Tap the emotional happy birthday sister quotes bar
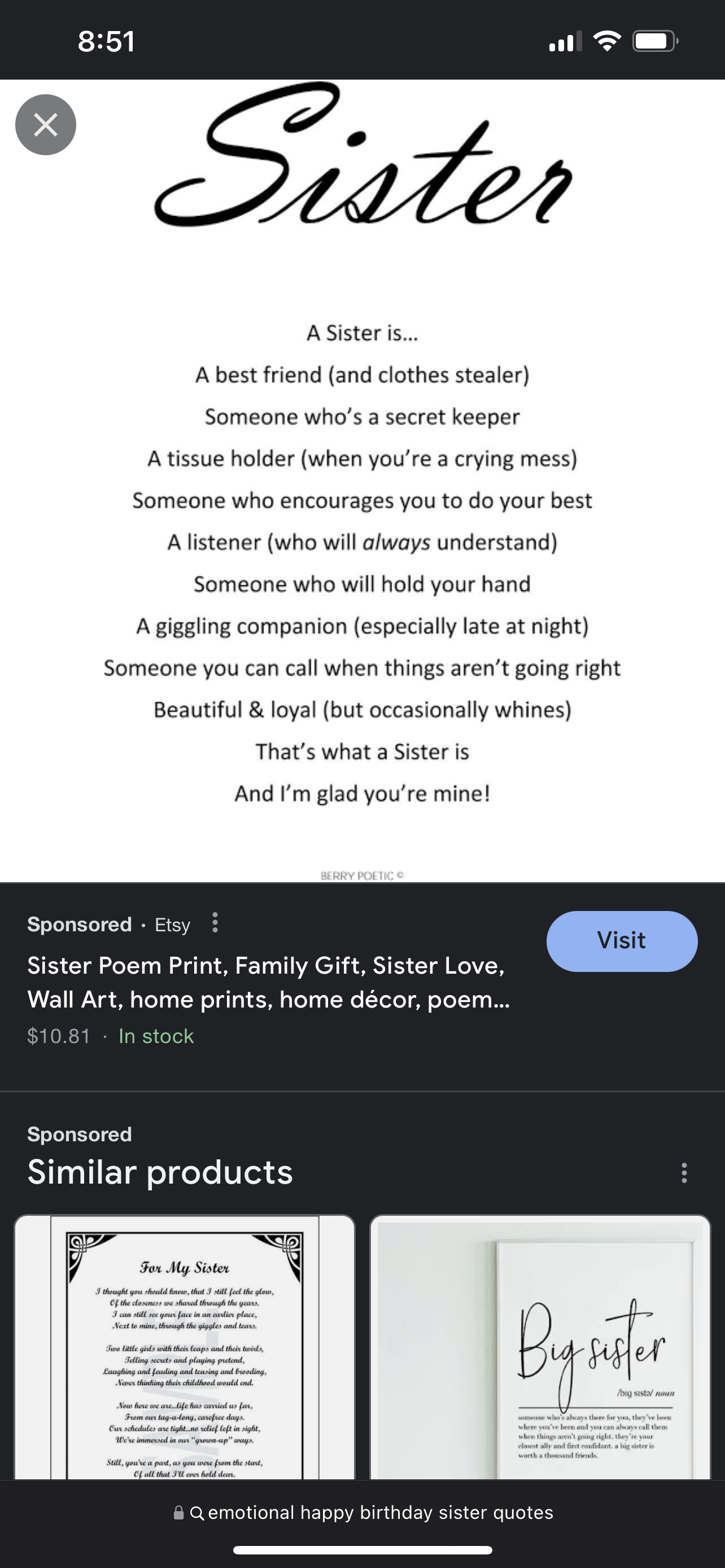725x1568 pixels. [x=380, y=1513]
